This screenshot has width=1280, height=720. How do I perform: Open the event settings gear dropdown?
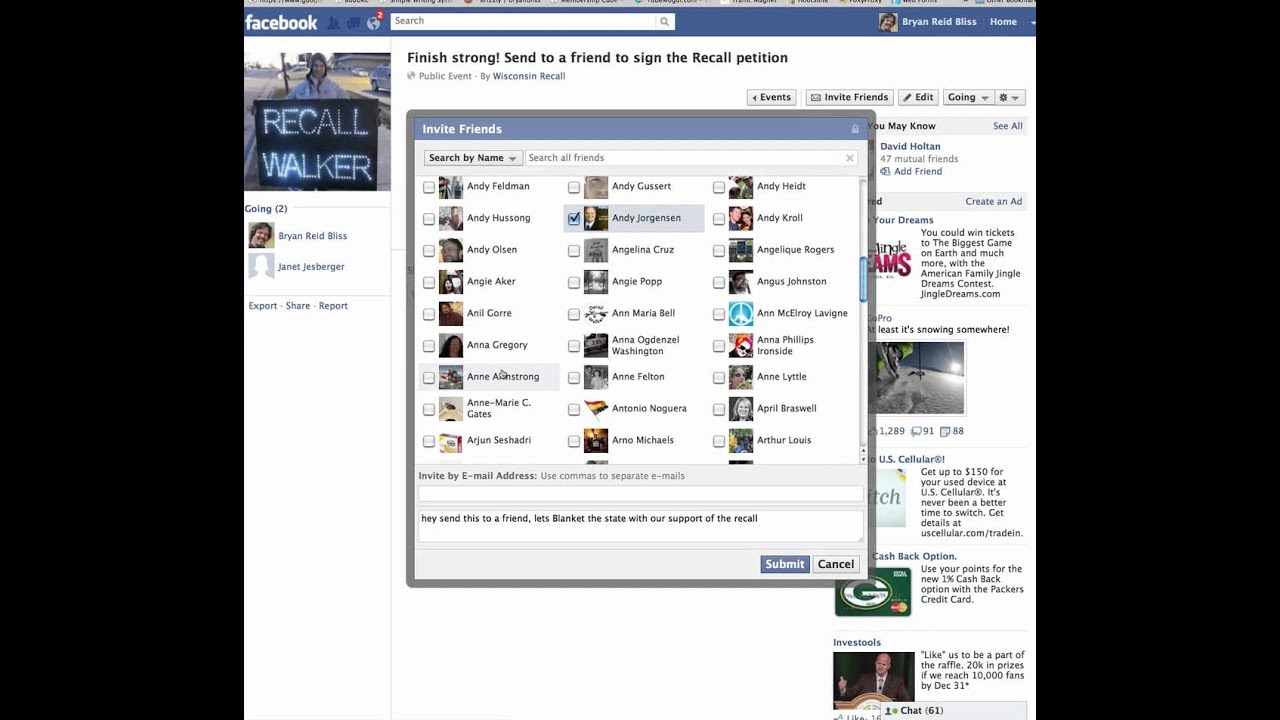[x=1010, y=97]
